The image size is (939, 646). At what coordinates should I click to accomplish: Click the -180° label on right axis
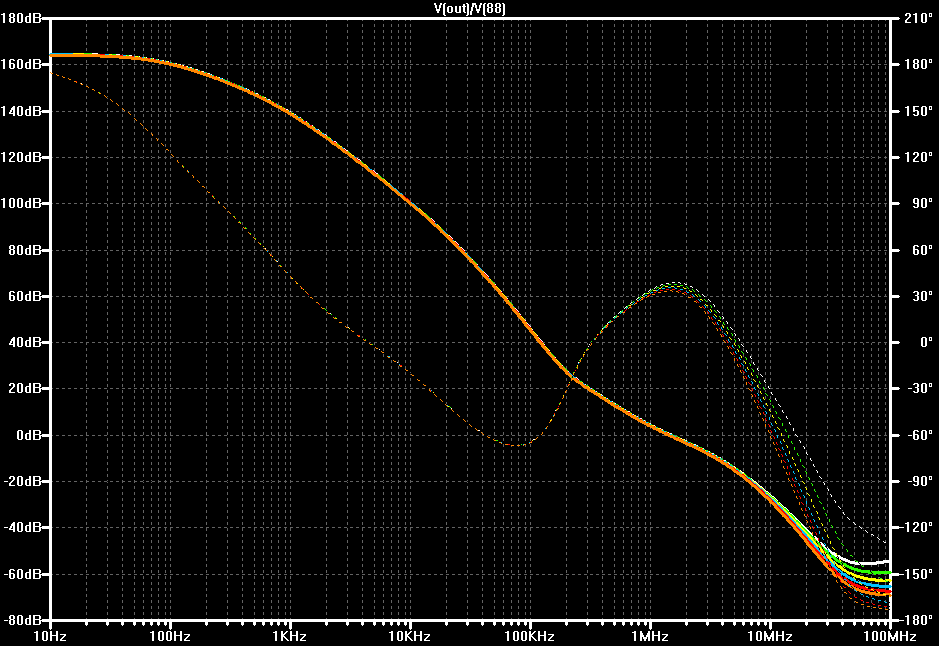click(916, 619)
